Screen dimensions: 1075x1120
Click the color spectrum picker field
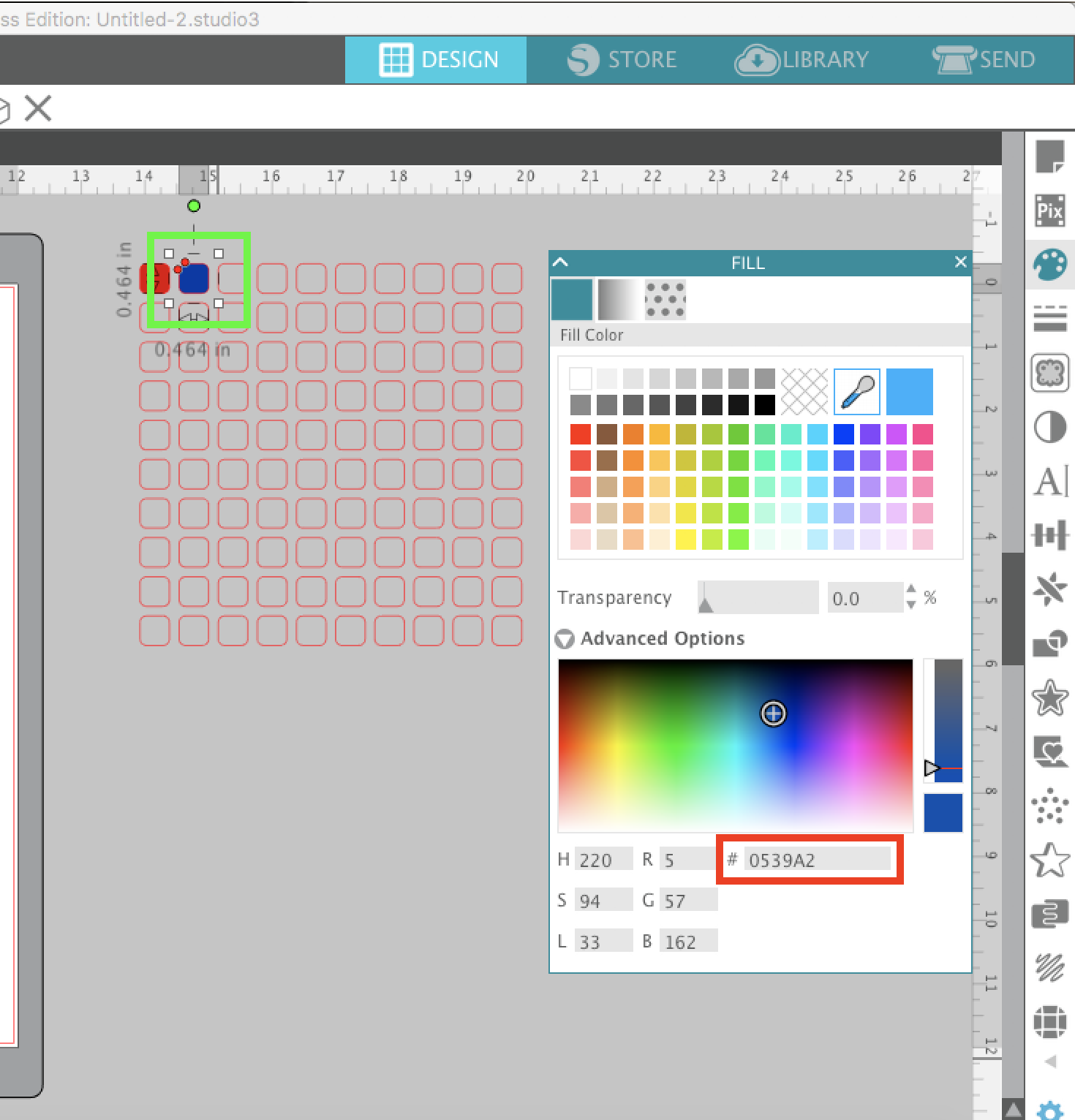click(x=735, y=746)
